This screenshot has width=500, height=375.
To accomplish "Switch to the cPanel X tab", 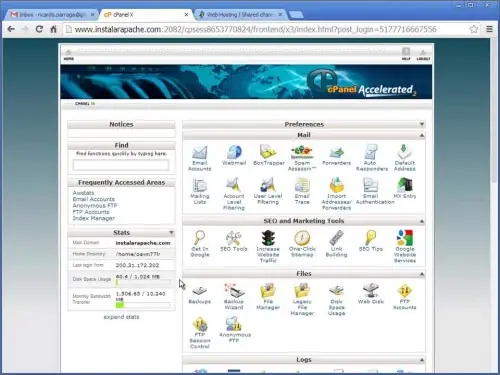I will 145,15.
